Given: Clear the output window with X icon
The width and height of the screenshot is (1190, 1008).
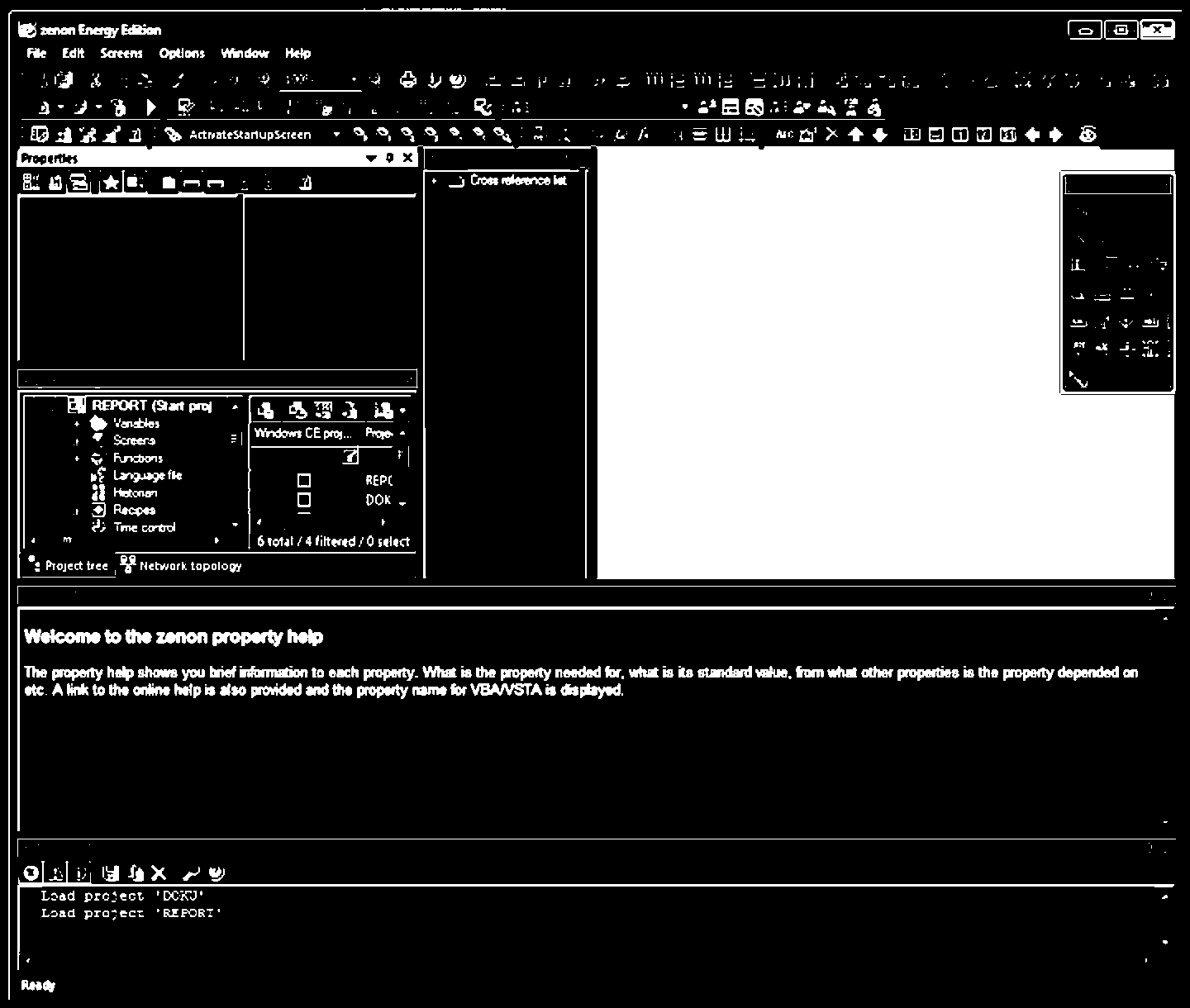Looking at the screenshot, I should 159,872.
